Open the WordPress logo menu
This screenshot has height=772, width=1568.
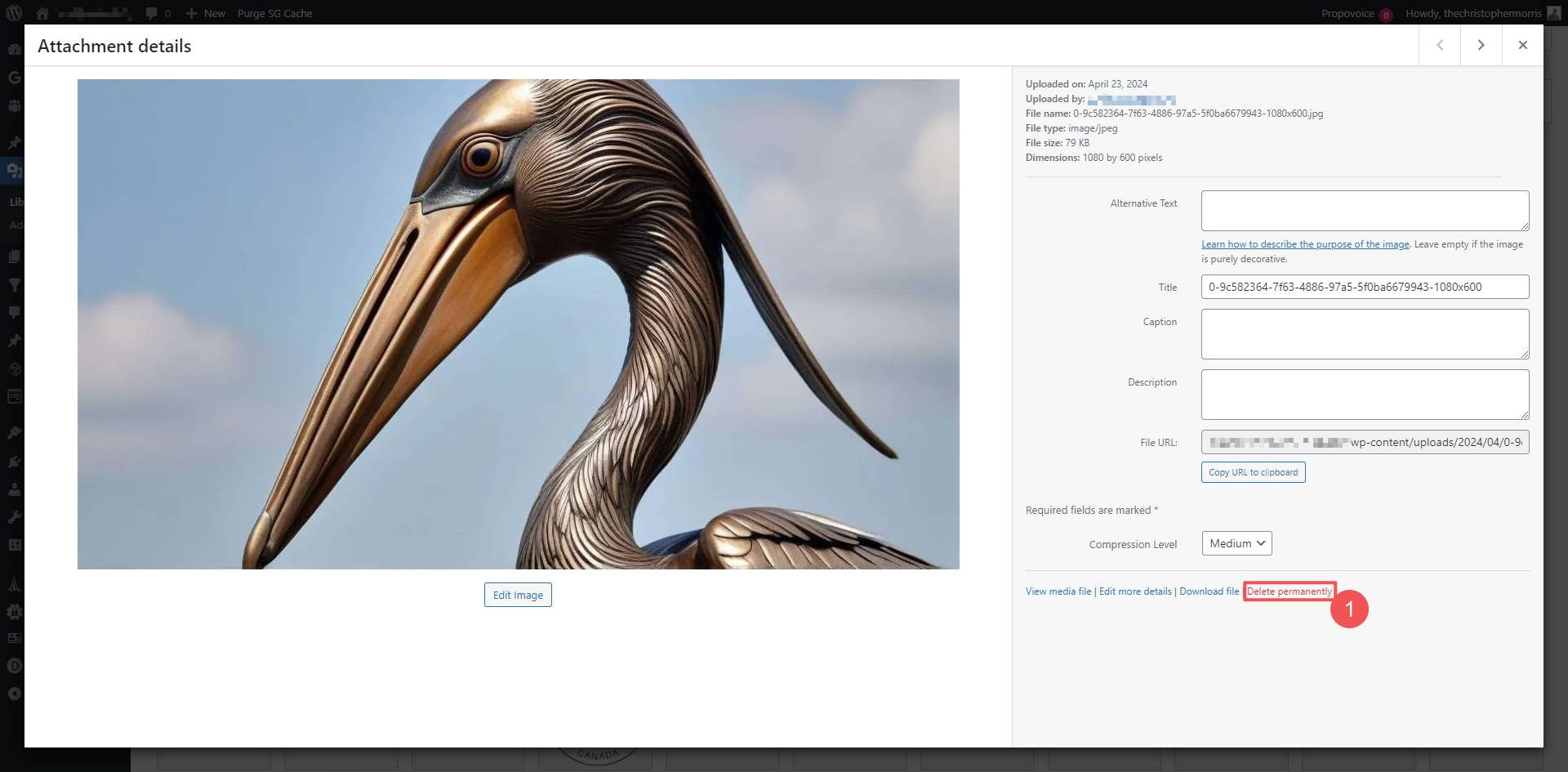click(14, 13)
